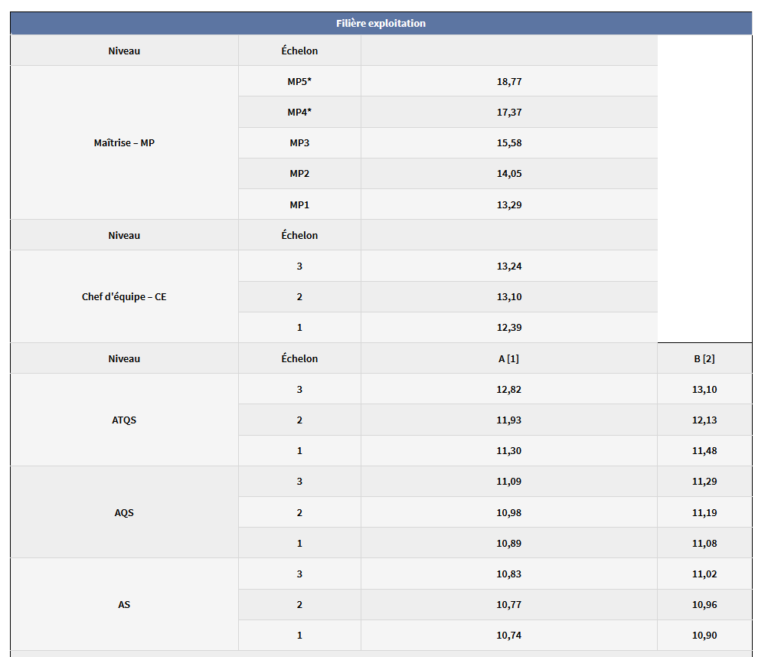Select the value 10,98 for AQS

tap(509, 512)
